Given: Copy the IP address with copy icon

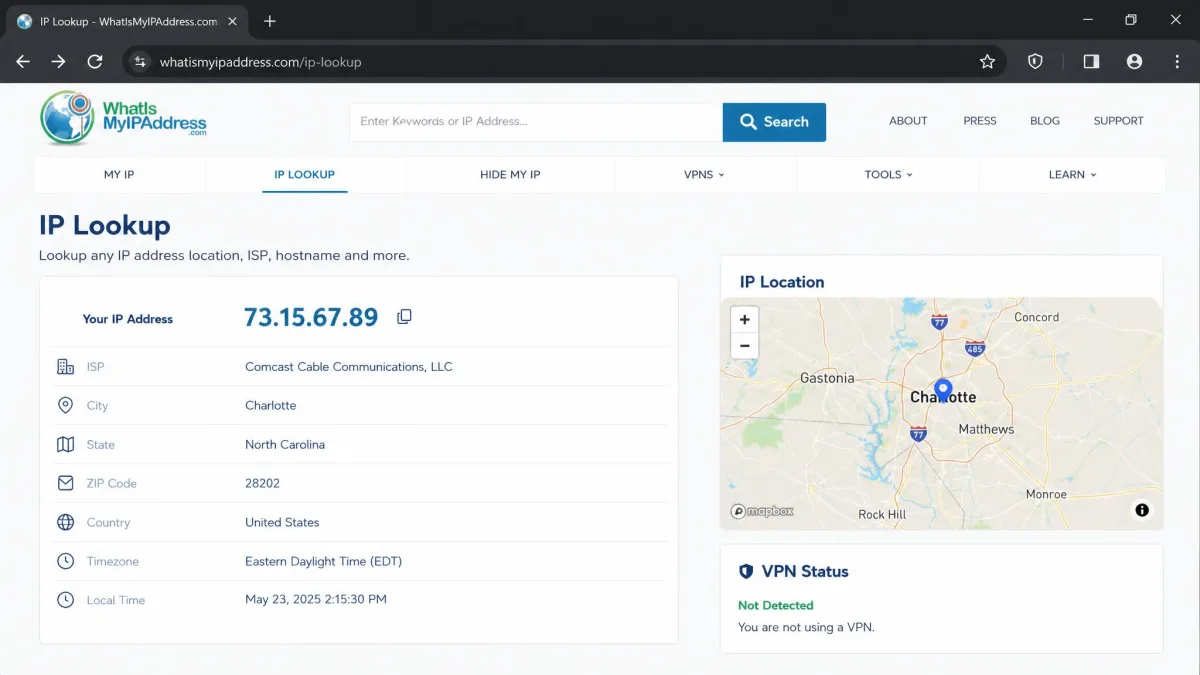Looking at the screenshot, I should [404, 317].
